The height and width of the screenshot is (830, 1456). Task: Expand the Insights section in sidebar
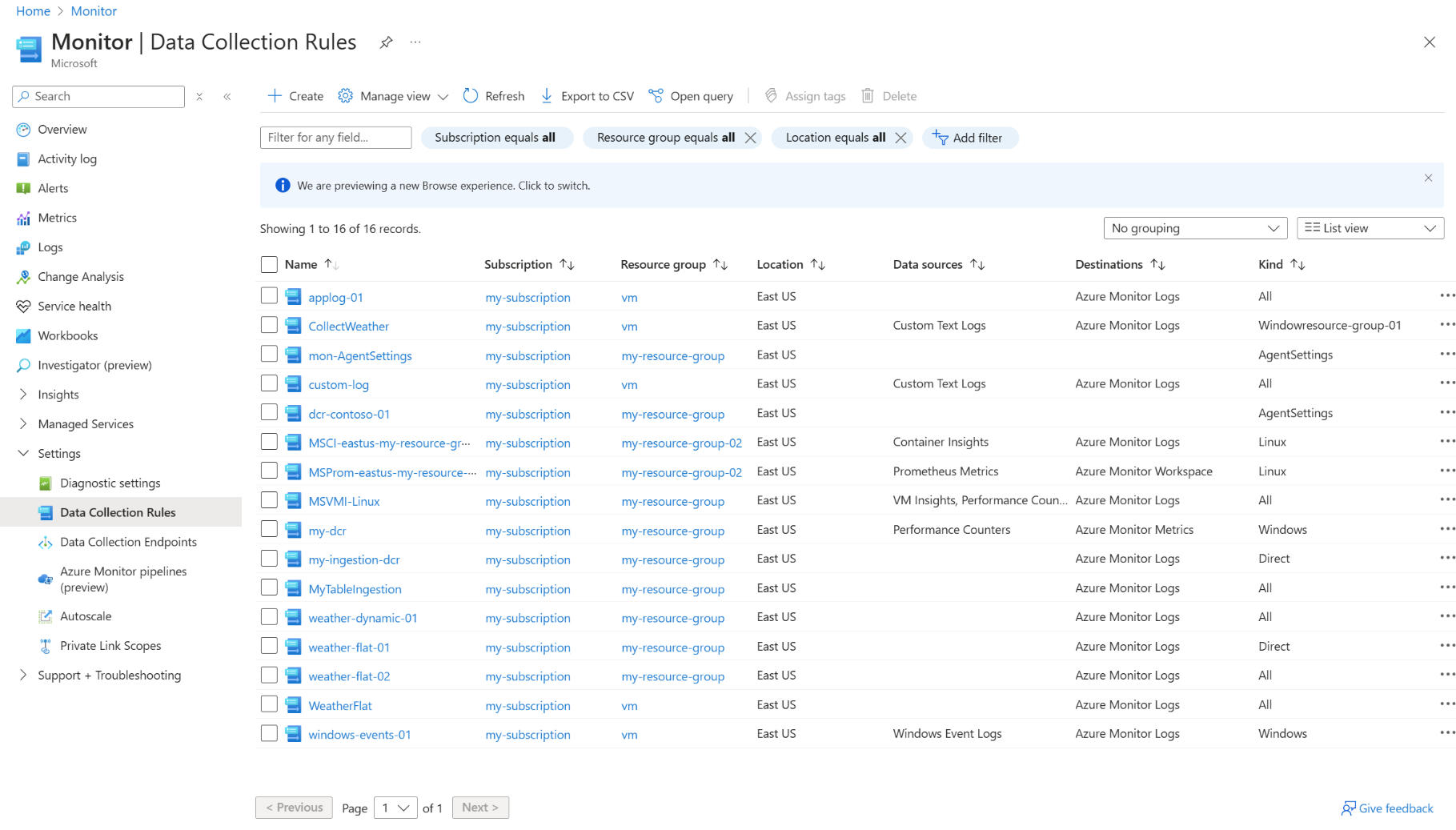(x=23, y=395)
